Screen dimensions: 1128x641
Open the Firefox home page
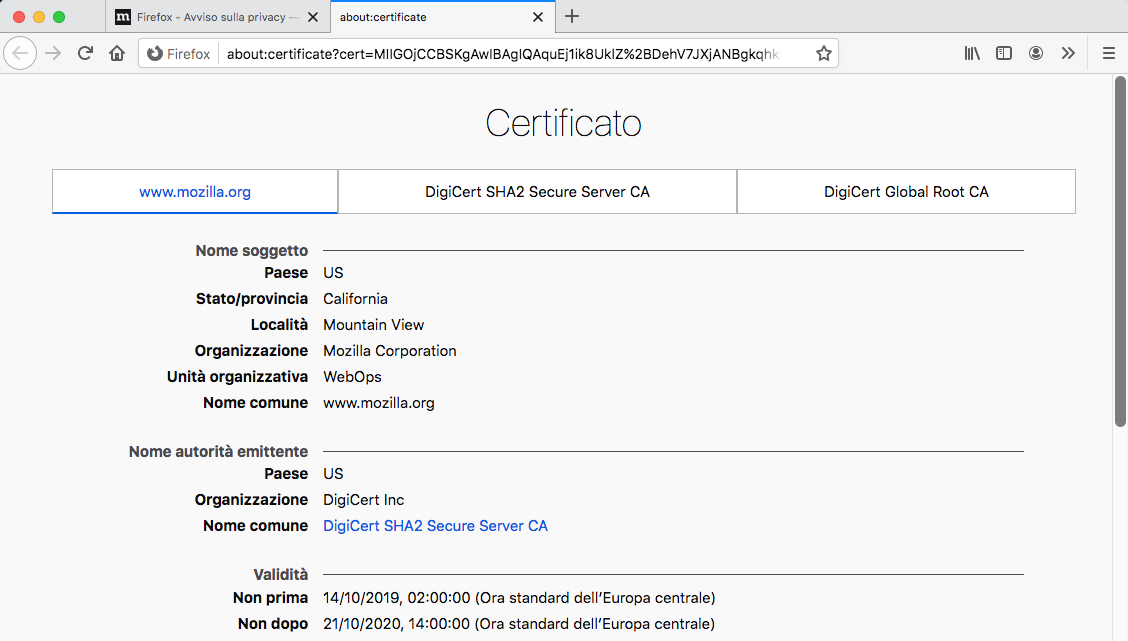point(117,53)
